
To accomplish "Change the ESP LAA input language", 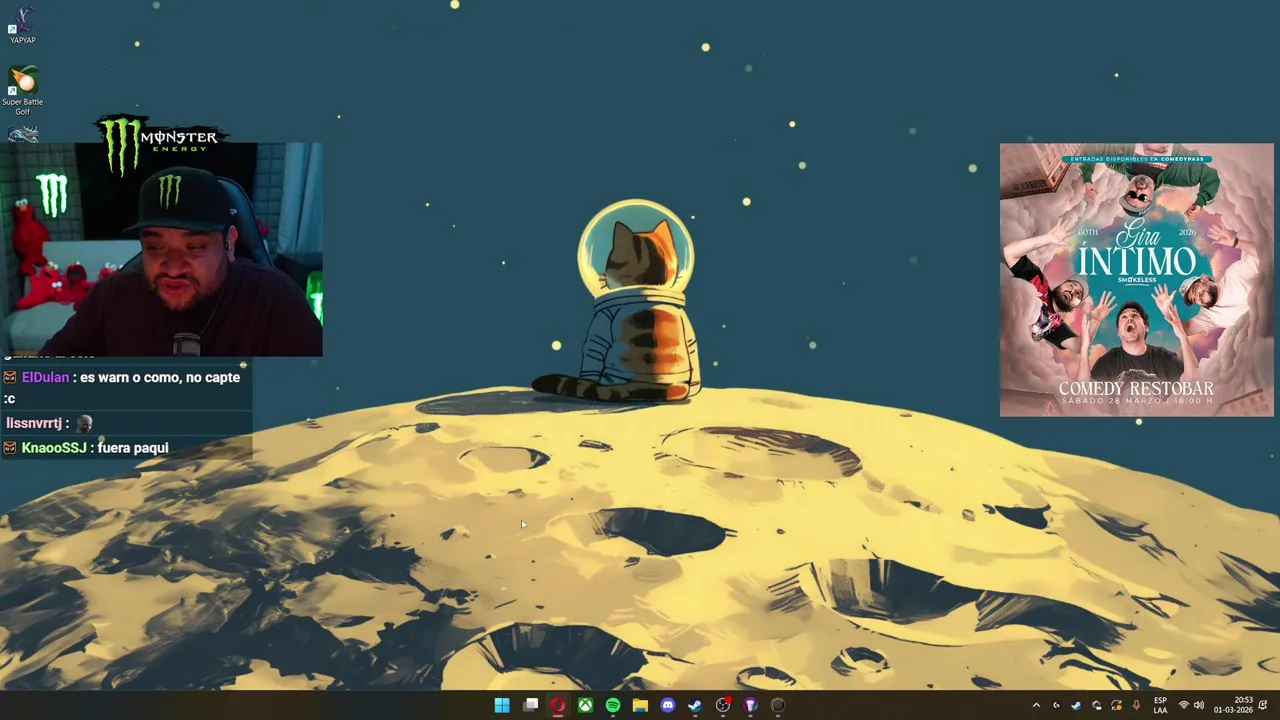I will pyautogui.click(x=1160, y=705).
